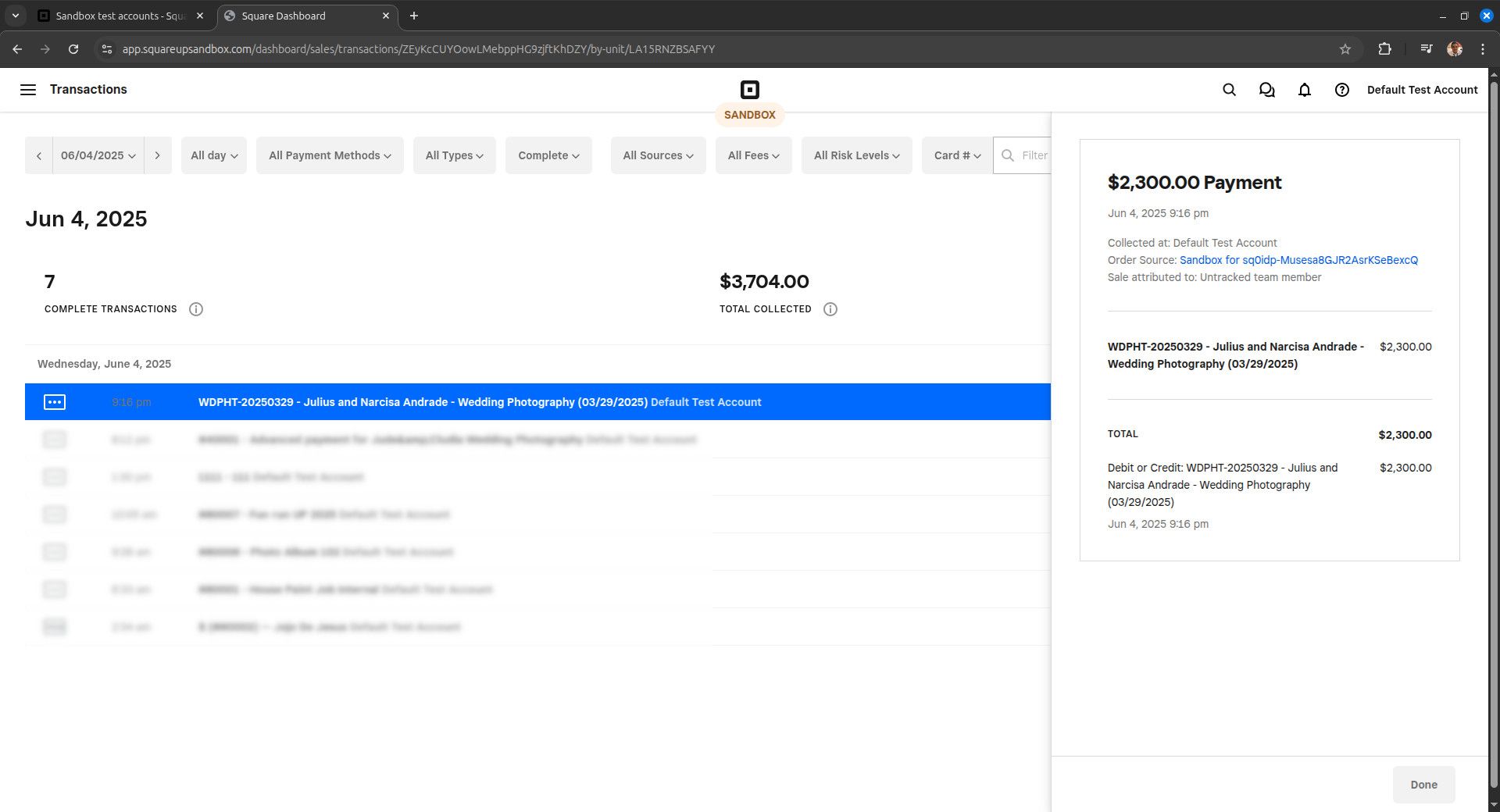Screen dimensions: 1500x812
Task: Open the messages chat icon
Action: (x=1266, y=90)
